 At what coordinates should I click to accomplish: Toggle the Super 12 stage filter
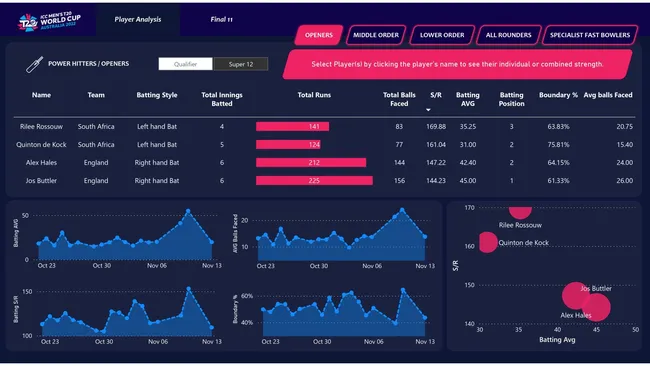241,64
